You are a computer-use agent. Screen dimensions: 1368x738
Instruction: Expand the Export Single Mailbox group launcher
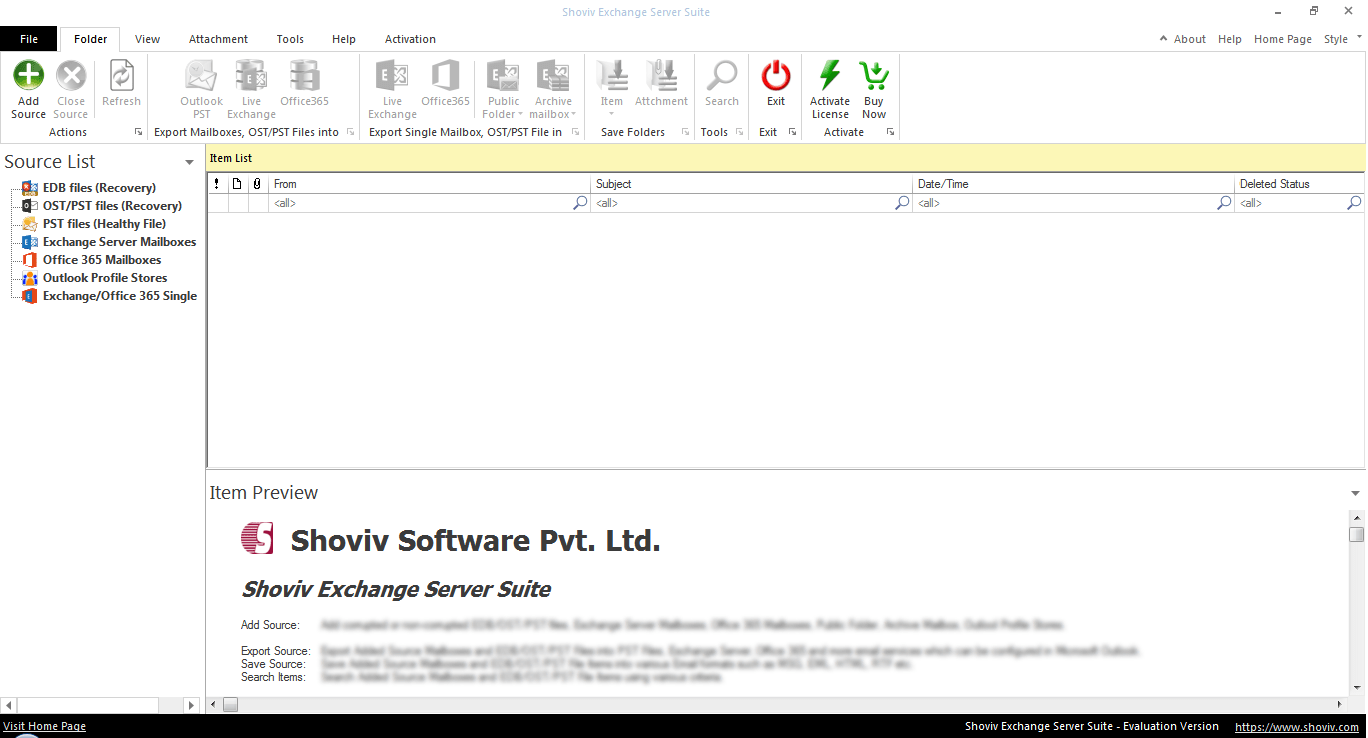tap(574, 132)
